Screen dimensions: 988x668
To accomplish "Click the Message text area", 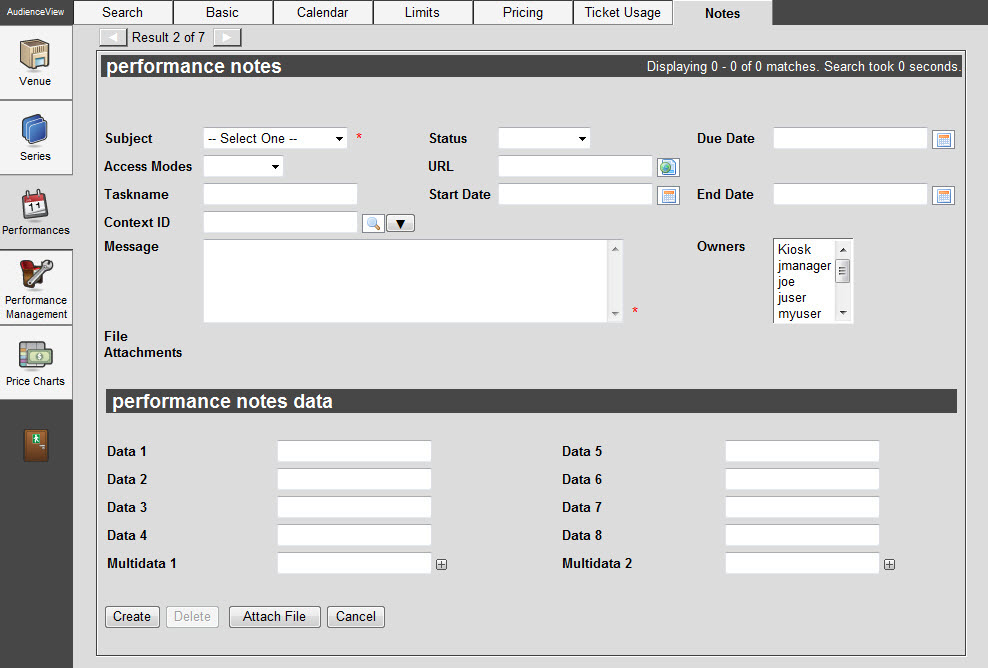I will [406, 281].
